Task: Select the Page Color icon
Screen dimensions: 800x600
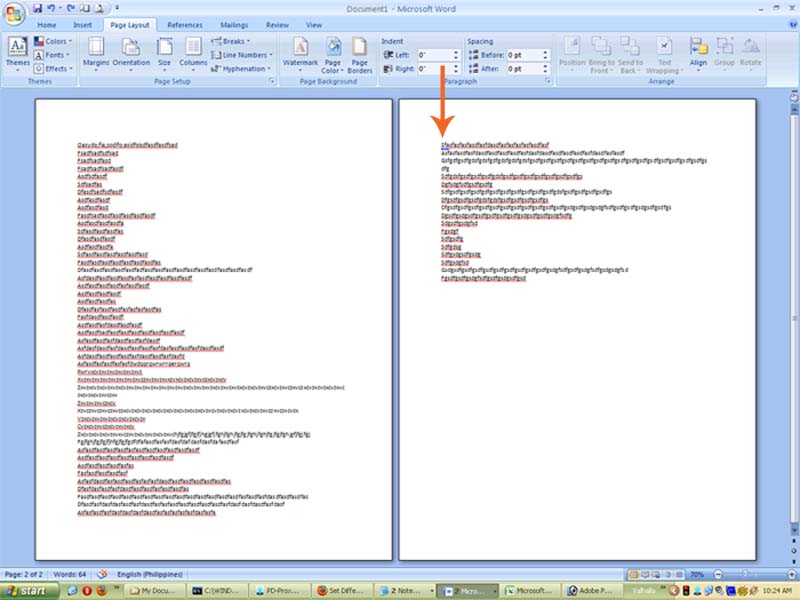Action: 333,57
